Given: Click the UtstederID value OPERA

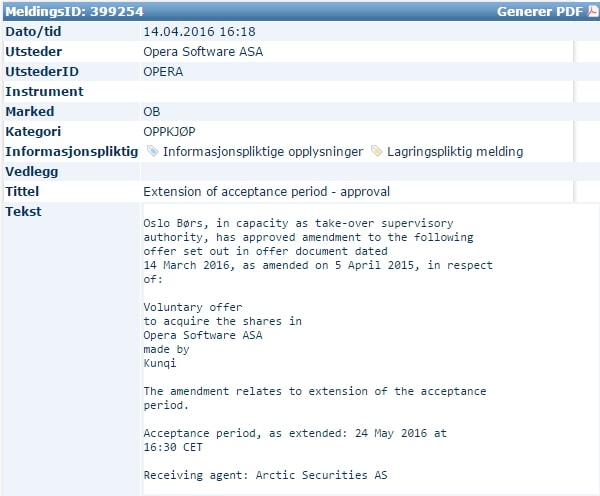Looking at the screenshot, I should click(x=163, y=72).
